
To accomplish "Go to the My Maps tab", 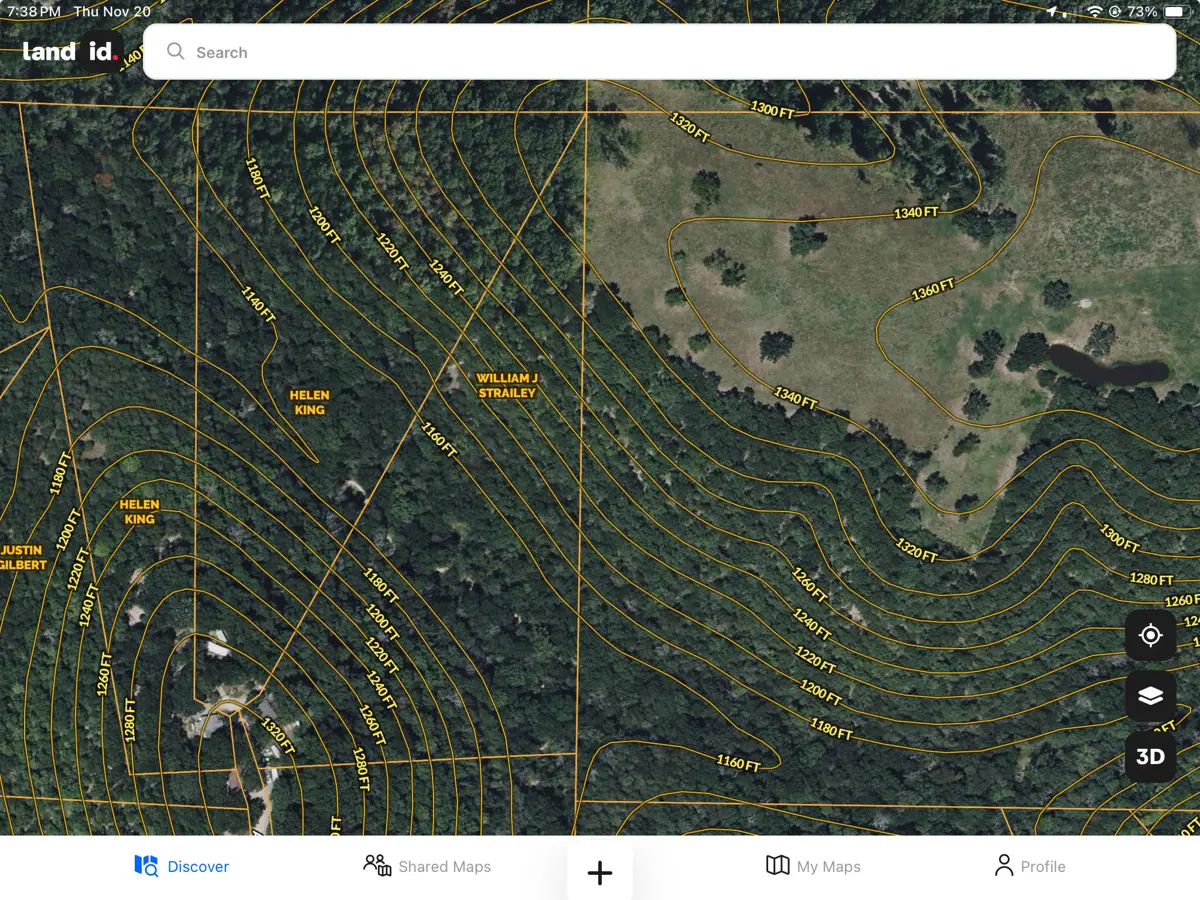I will (813, 866).
